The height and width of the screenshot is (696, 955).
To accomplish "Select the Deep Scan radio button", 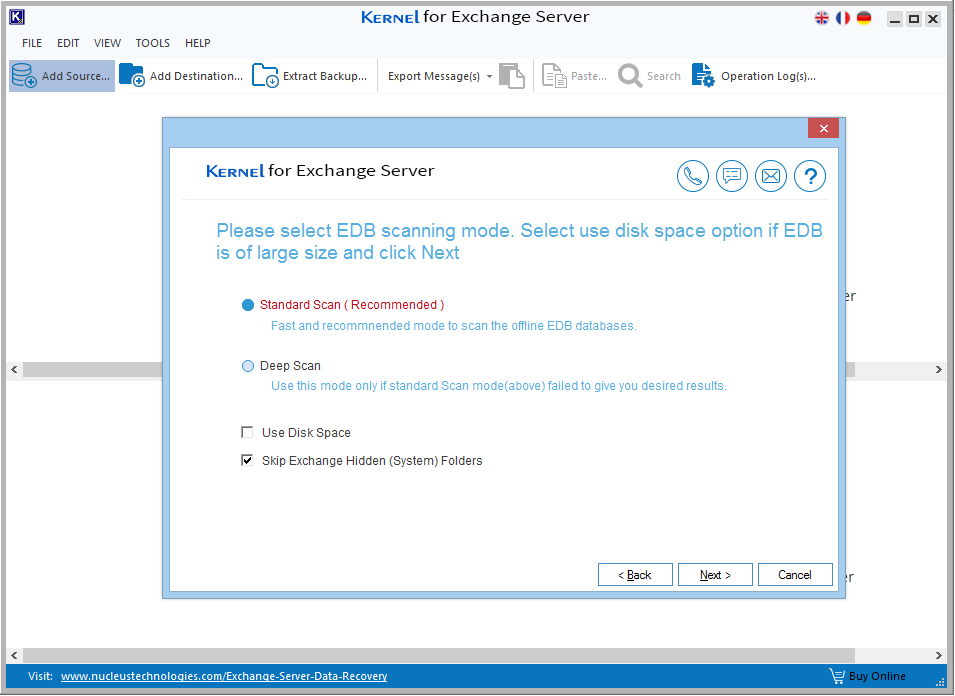I will click(x=247, y=366).
